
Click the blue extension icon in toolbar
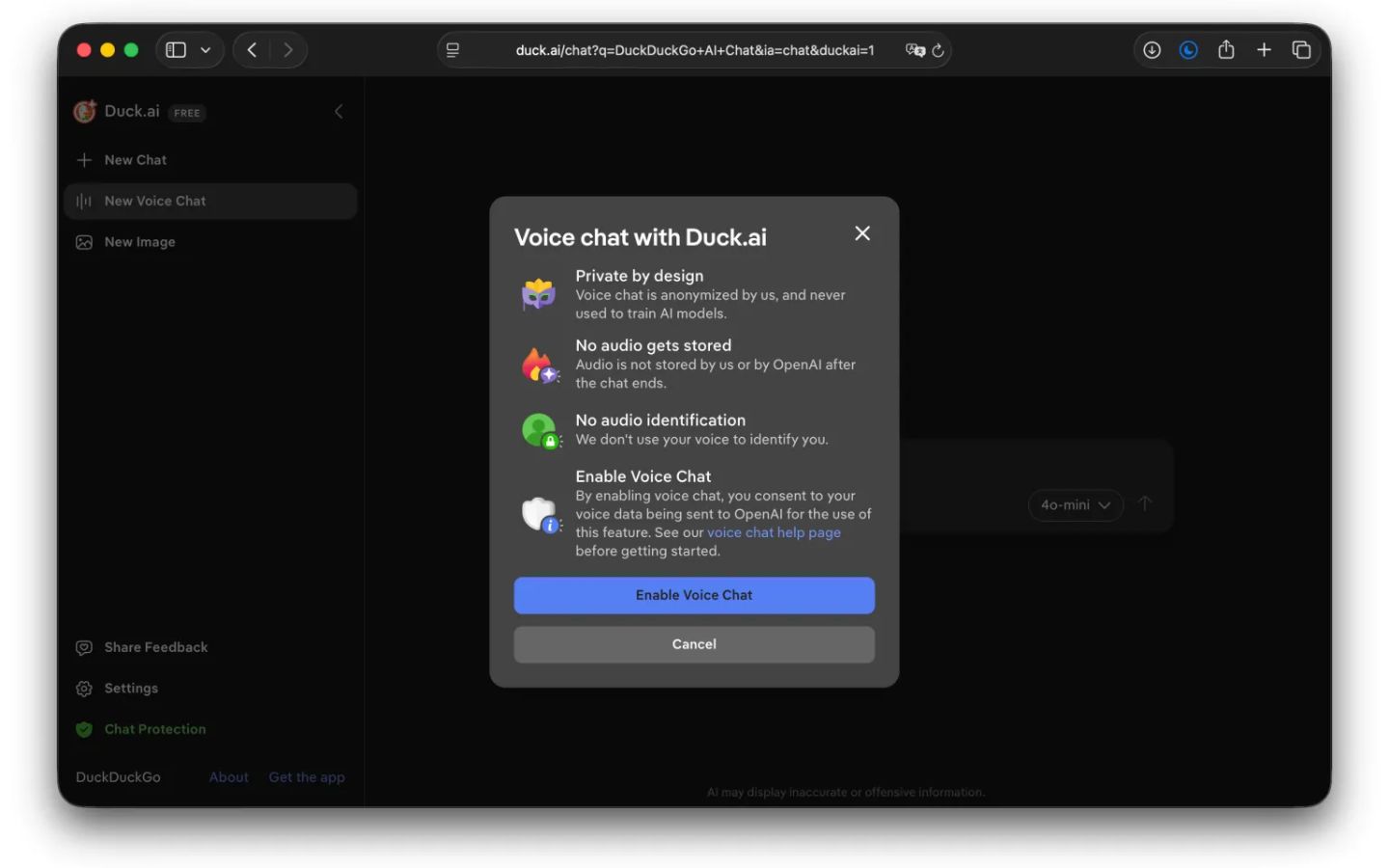tap(1188, 50)
